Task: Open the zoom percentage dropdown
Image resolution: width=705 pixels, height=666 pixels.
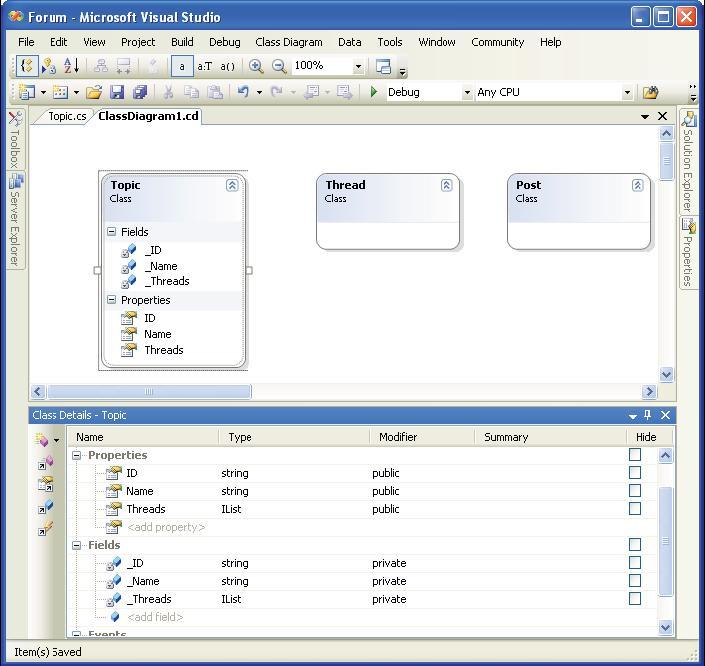Action: click(357, 66)
